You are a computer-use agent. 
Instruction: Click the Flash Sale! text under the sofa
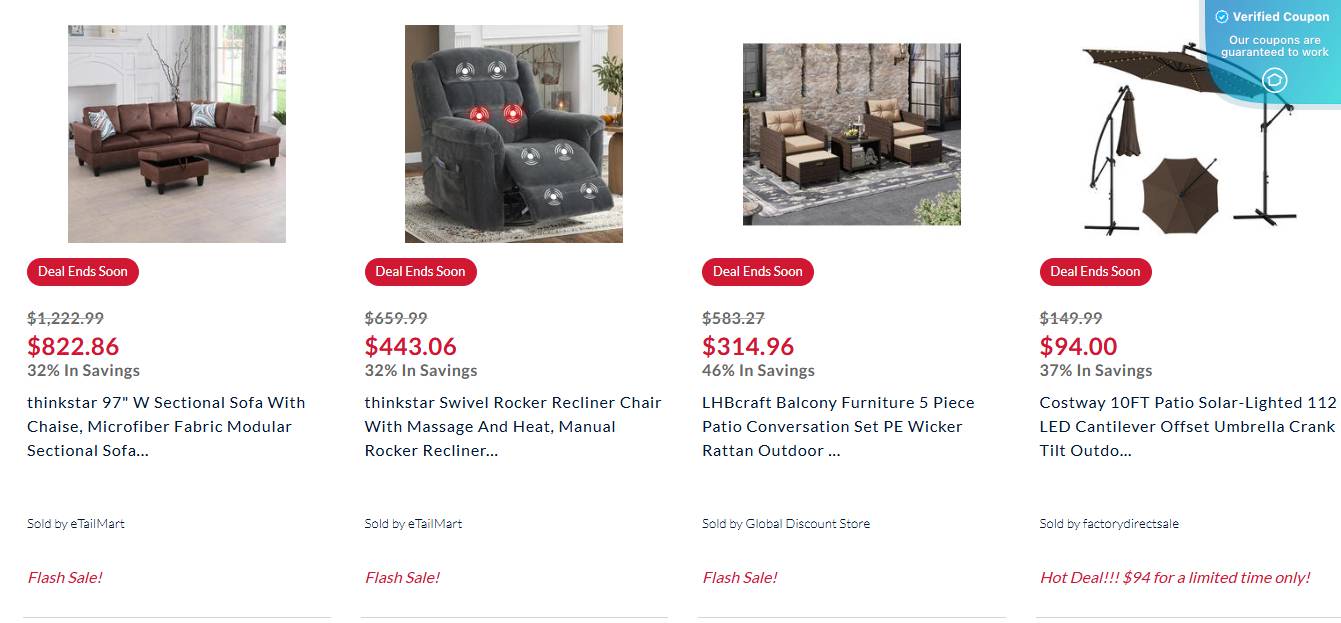coord(65,577)
